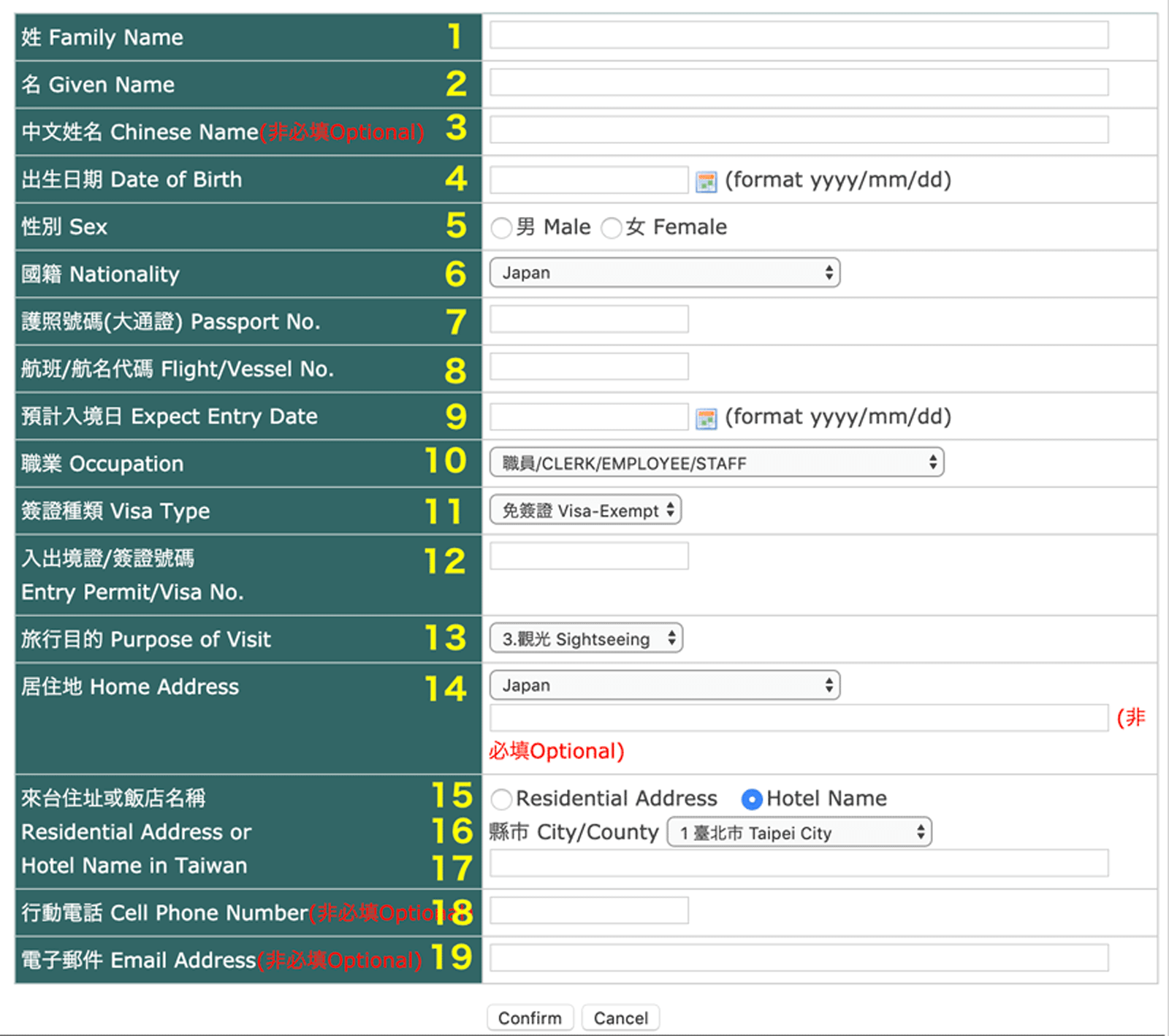Choose the Residential Address option
1169x1036 pixels.
coord(501,799)
